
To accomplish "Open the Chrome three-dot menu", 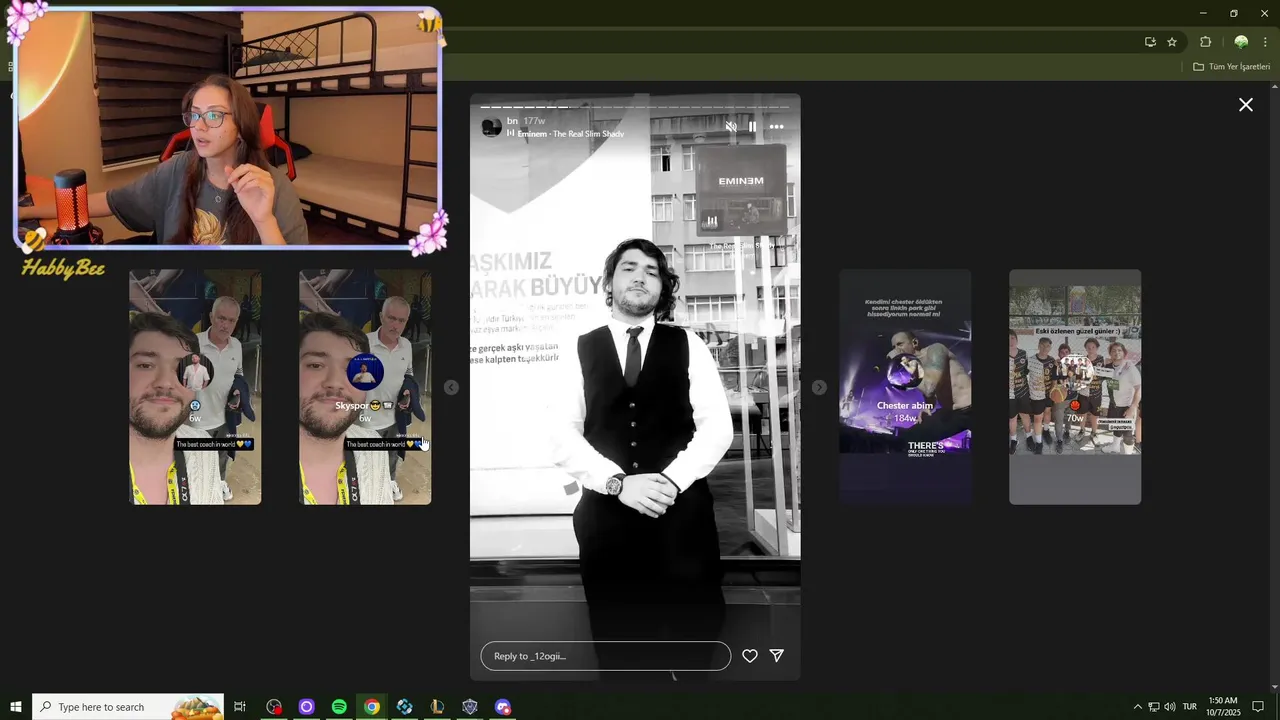I will [x=1265, y=42].
